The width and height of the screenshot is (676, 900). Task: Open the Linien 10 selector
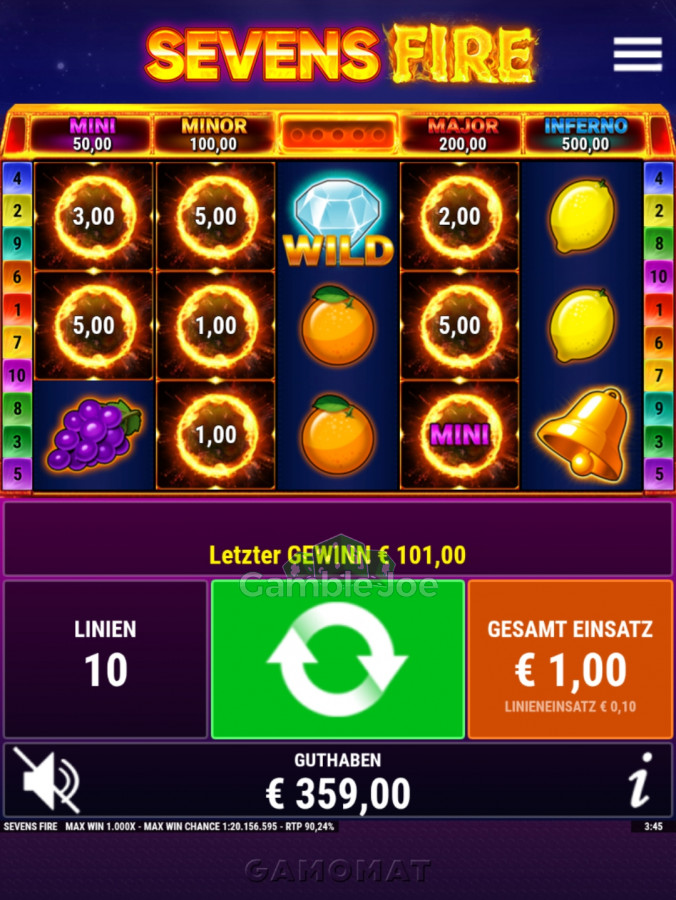click(x=106, y=659)
